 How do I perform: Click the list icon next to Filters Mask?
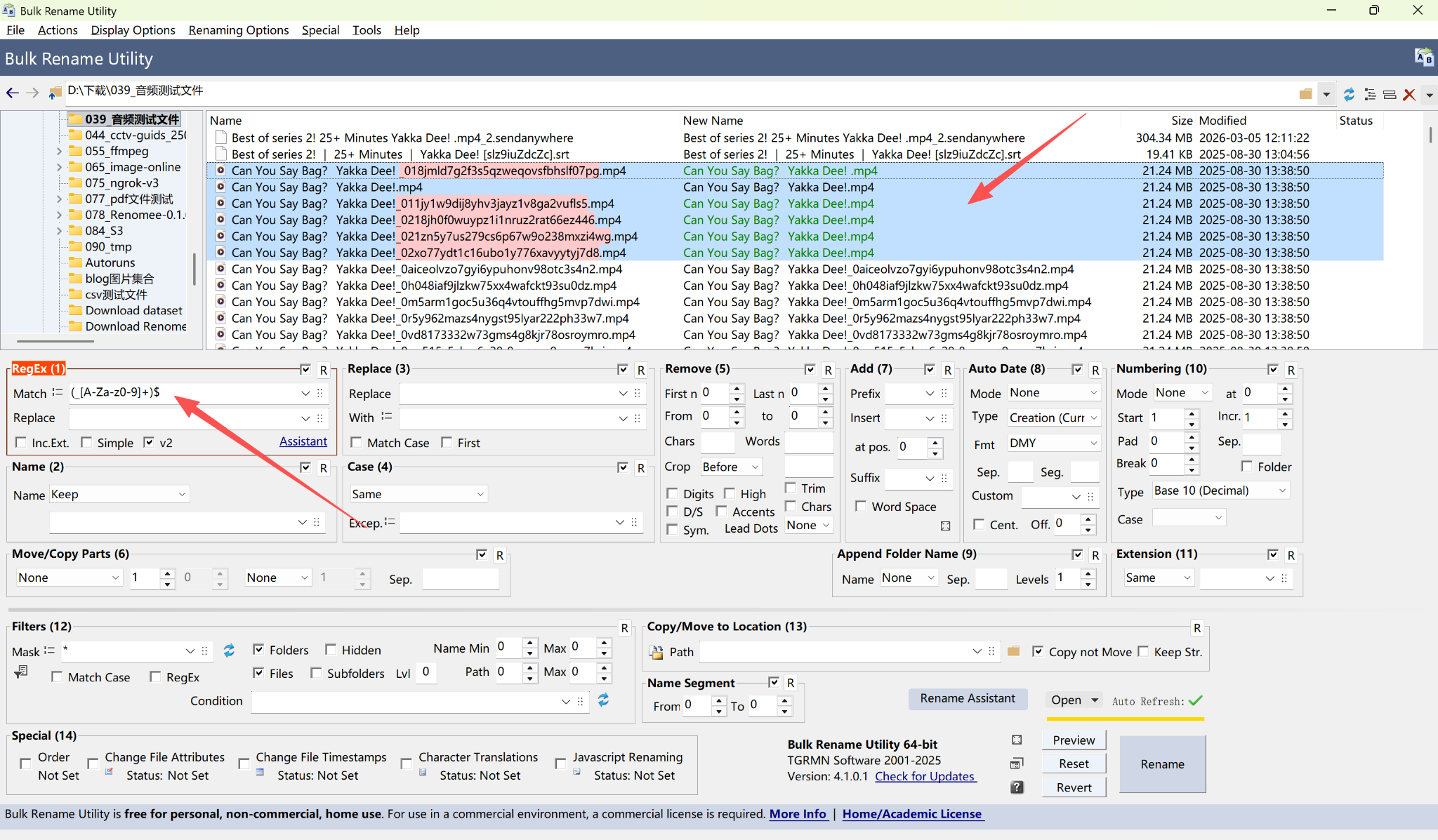click(49, 651)
